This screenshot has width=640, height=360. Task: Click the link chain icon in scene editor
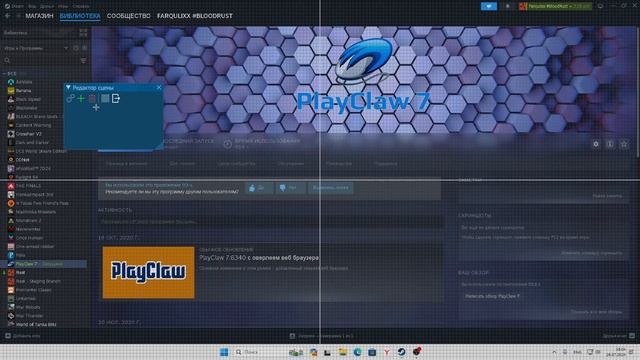[x=70, y=98]
